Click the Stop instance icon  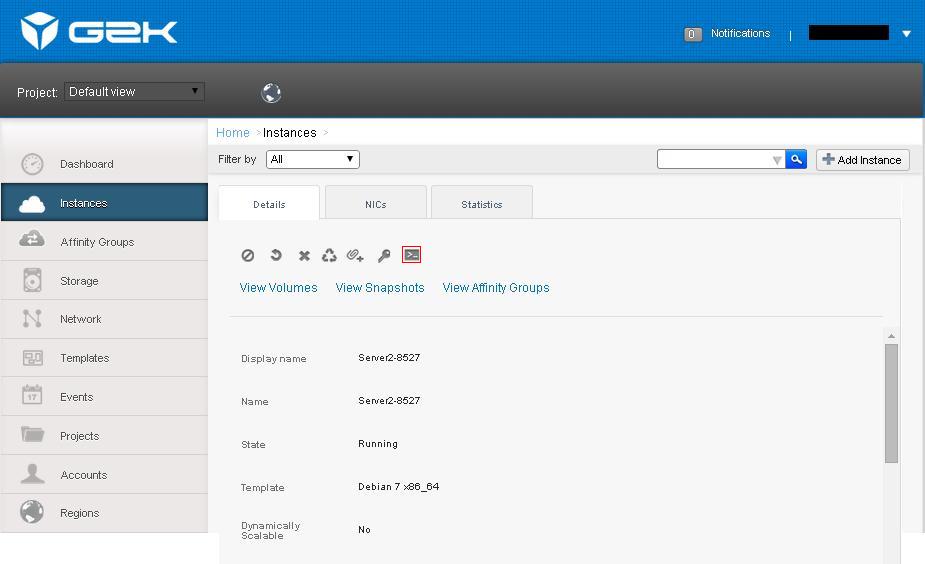248,255
